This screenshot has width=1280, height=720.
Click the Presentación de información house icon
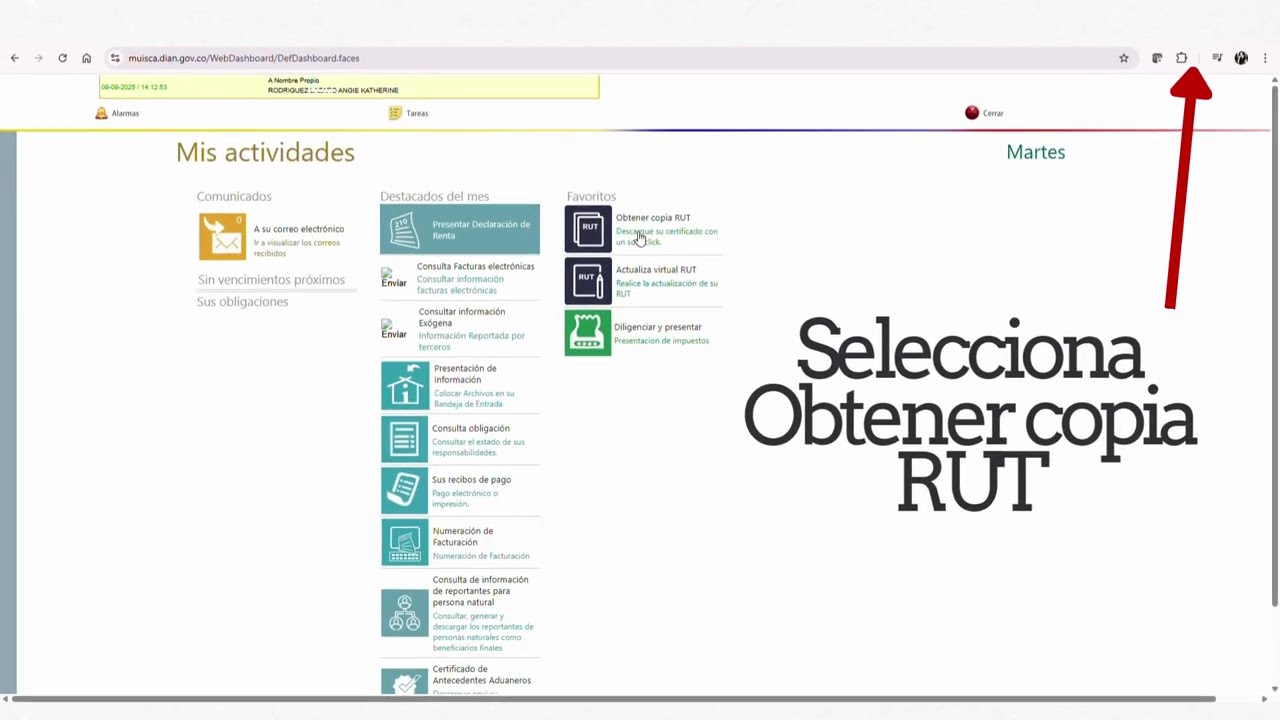click(405, 385)
